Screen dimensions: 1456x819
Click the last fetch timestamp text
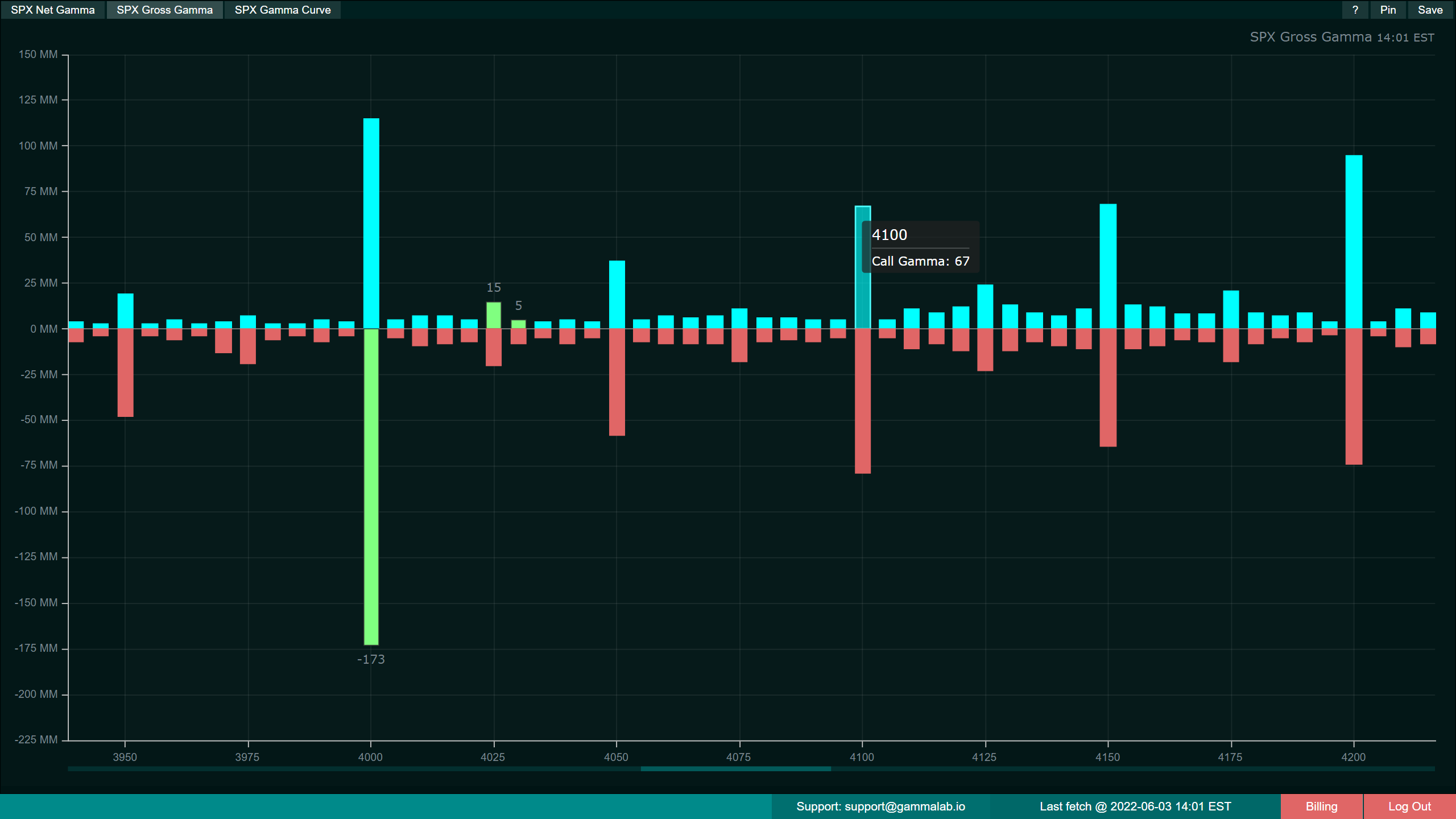point(1135,806)
